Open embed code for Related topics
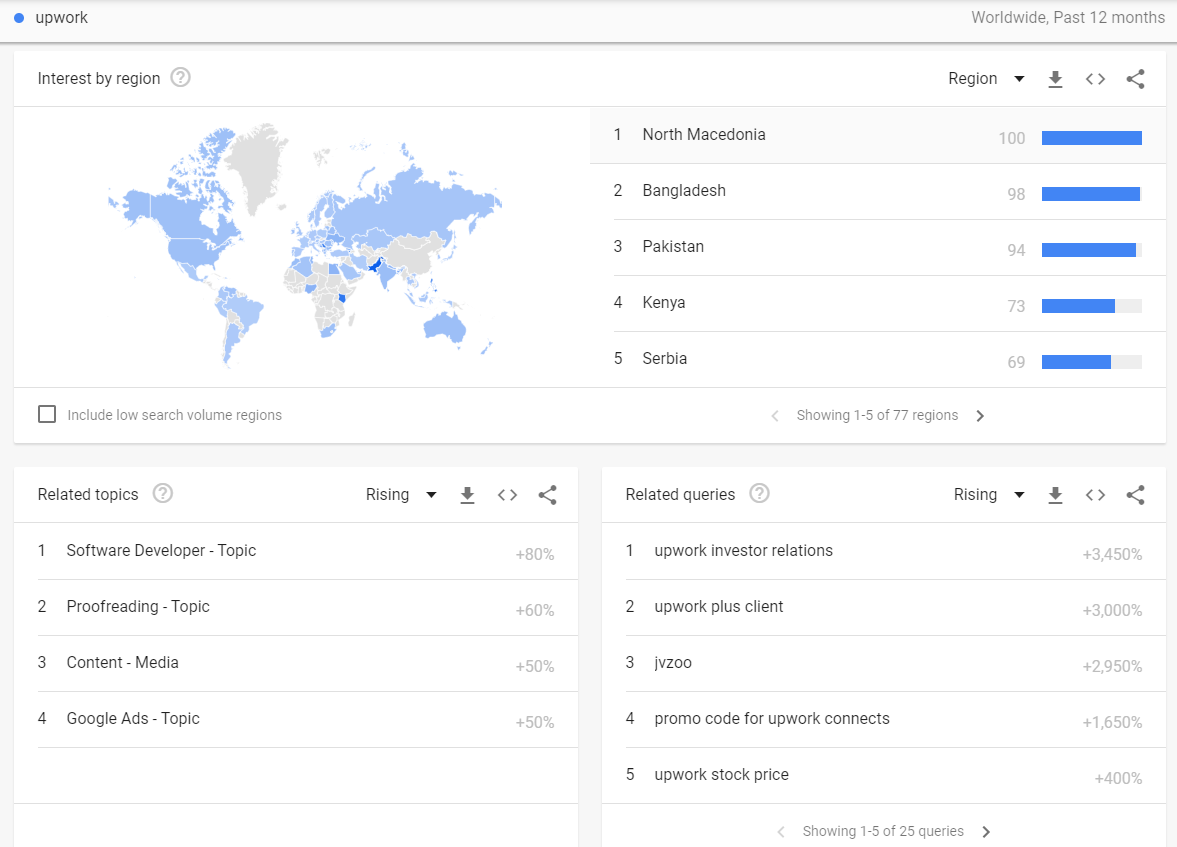The height and width of the screenshot is (847, 1177). tap(507, 495)
